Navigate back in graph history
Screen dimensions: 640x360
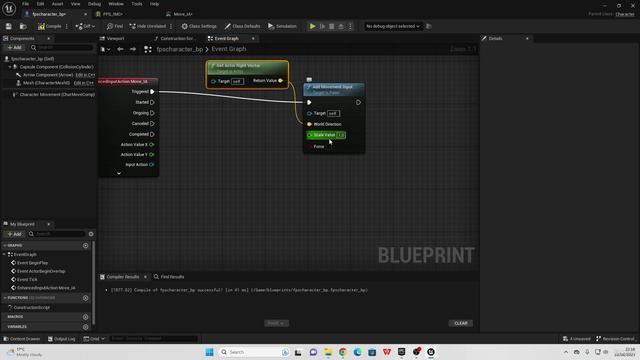click(x=120, y=49)
